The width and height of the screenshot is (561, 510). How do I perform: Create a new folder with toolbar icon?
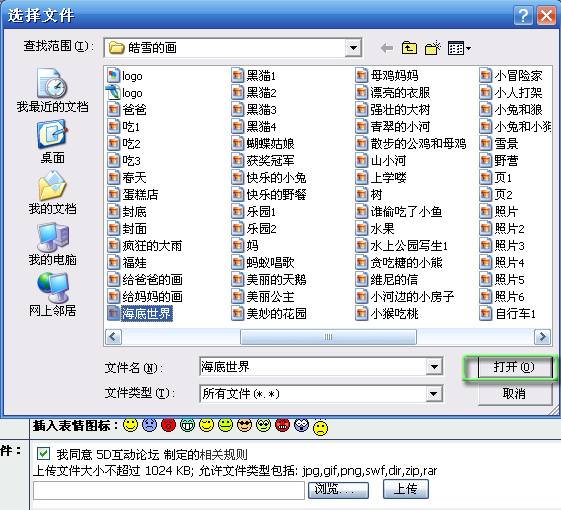pos(433,48)
